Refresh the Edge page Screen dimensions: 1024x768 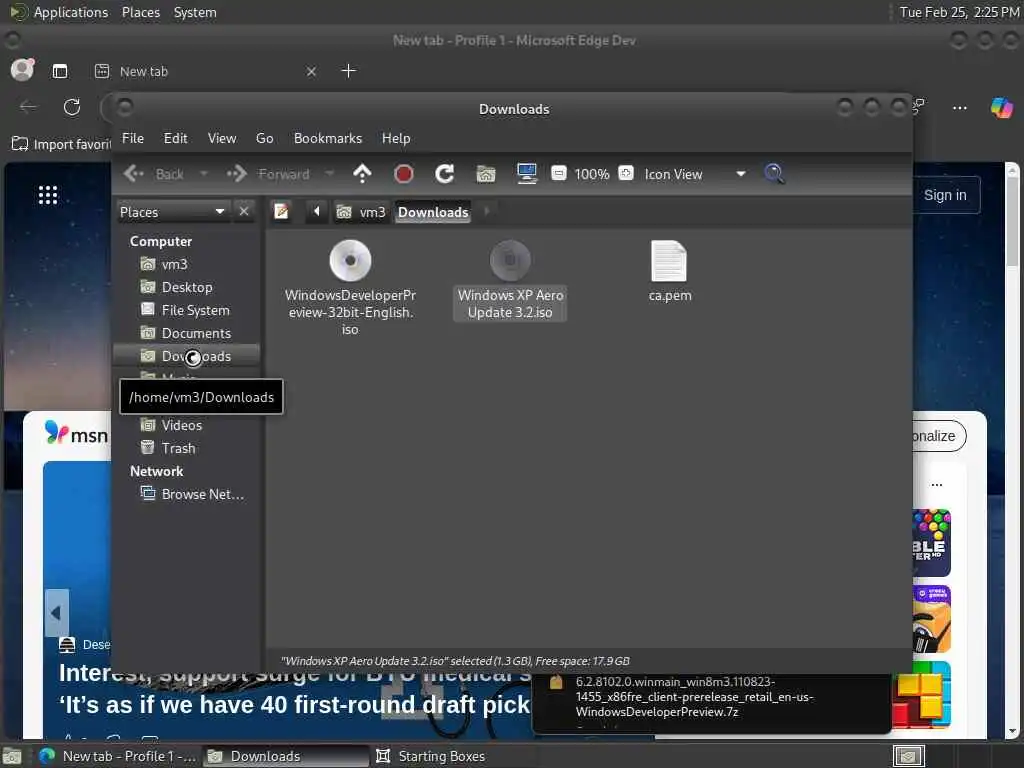pos(72,107)
